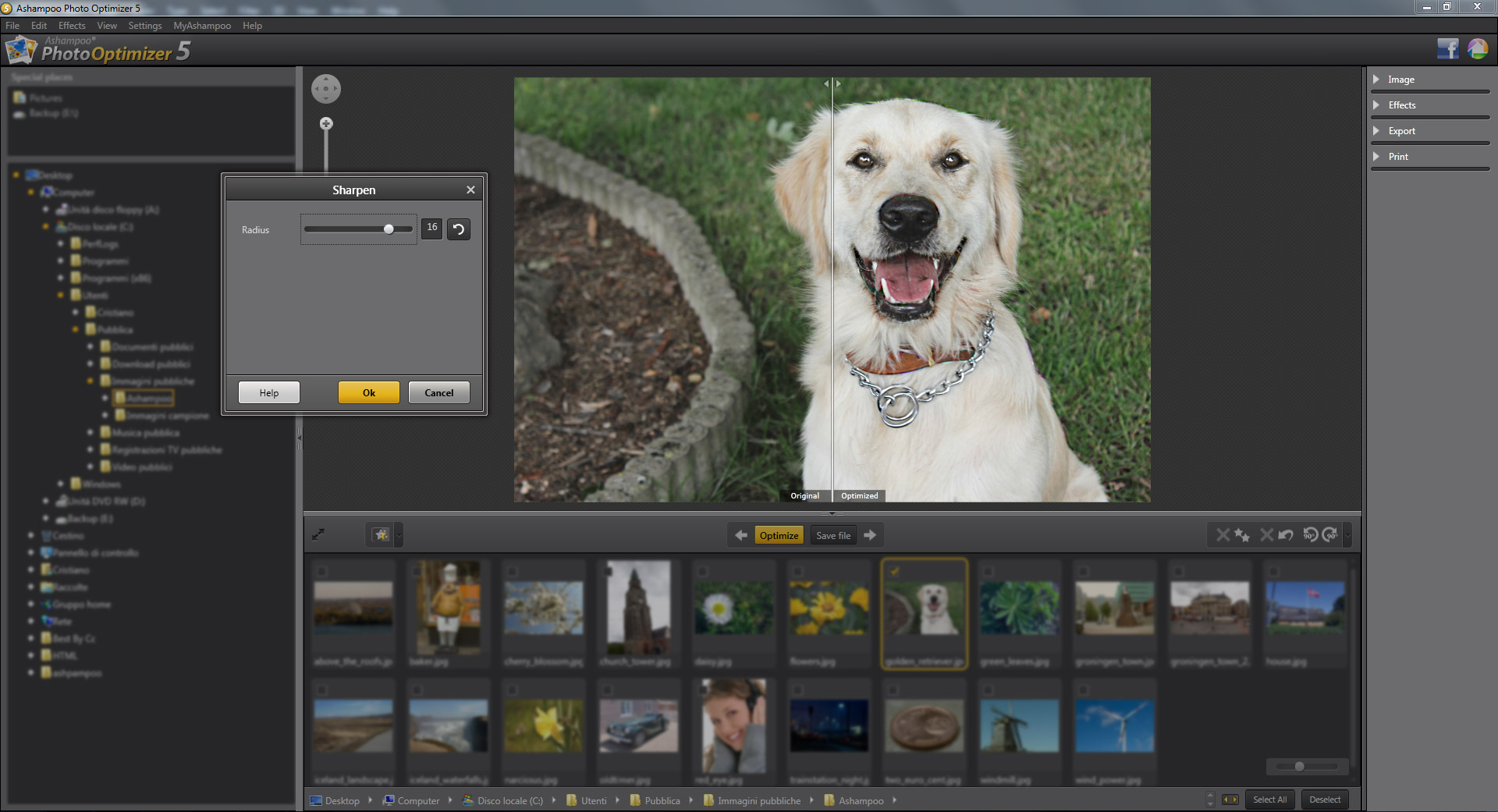The image size is (1498, 812).
Task: Click the pan navigation control on preview
Action: click(326, 89)
